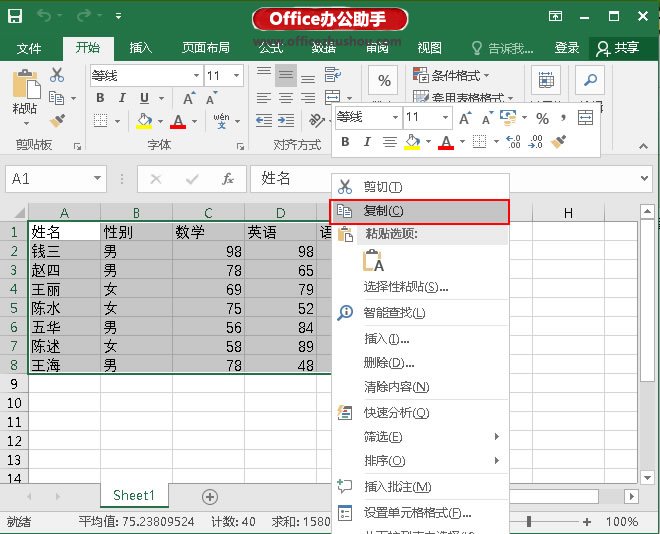Click the Wrap Text icon in alignment group

tap(333, 75)
